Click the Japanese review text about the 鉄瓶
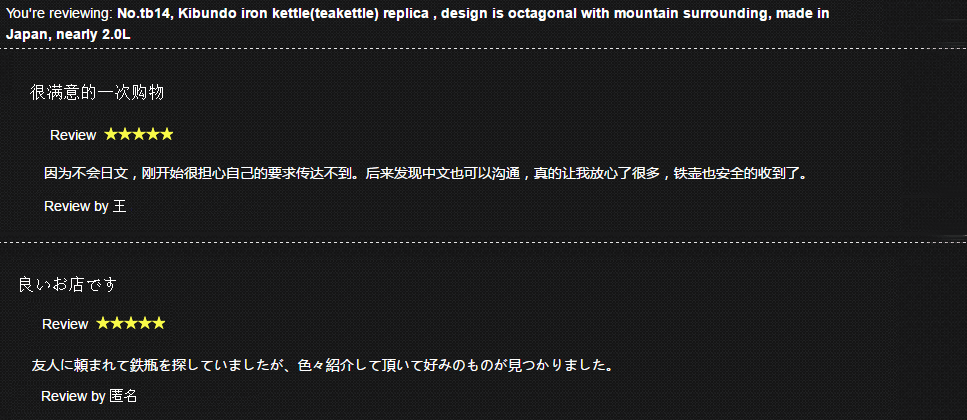This screenshot has height=420, width=967. click(x=322, y=365)
